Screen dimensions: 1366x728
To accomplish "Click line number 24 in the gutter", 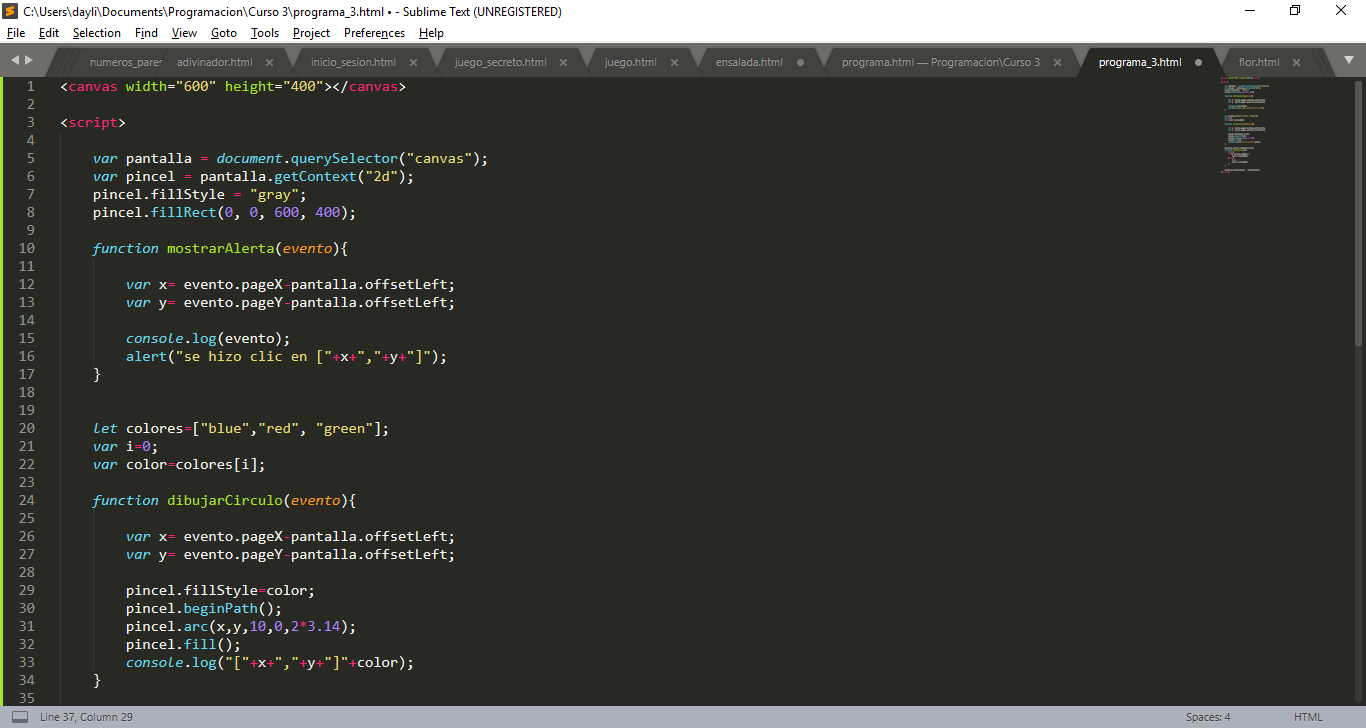I will (26, 500).
